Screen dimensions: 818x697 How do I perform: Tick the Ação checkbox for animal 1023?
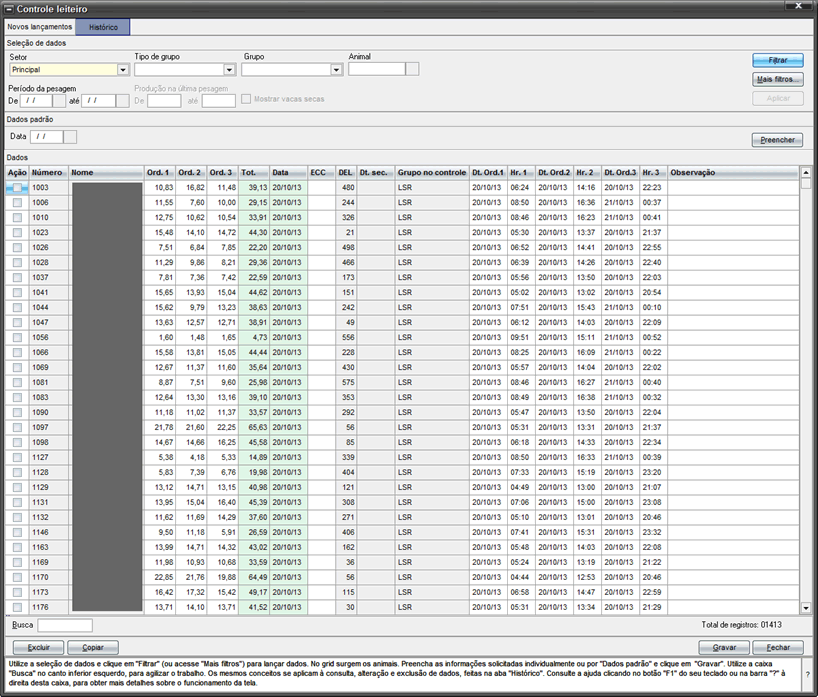[x=17, y=232]
